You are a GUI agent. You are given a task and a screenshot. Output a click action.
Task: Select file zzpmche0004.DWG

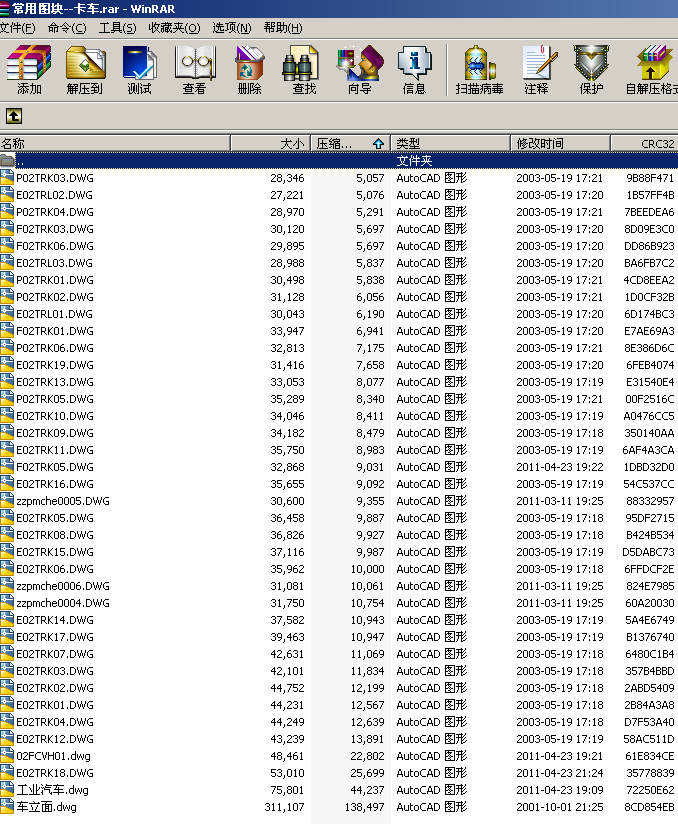coord(63,603)
